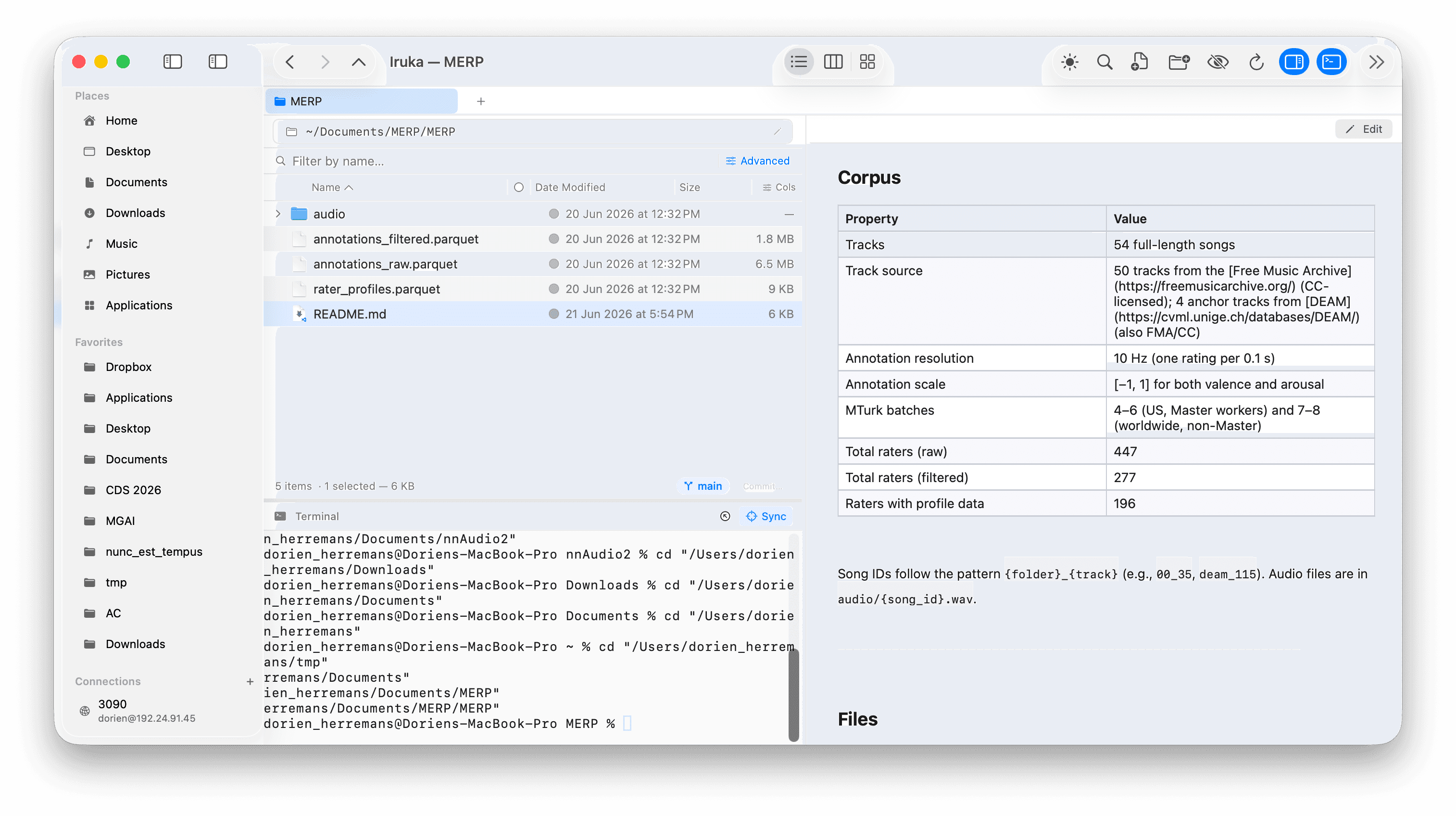This screenshot has height=816, width=1456.
Task: Open Home in Places
Action: 122,120
